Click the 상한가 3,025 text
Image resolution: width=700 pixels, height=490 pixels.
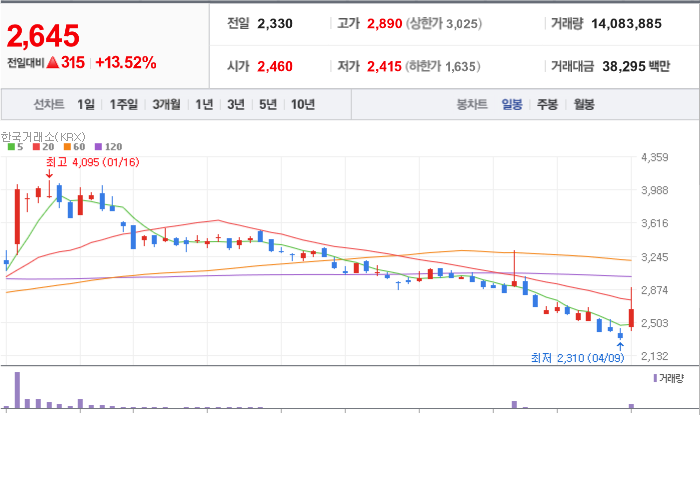pyautogui.click(x=444, y=24)
